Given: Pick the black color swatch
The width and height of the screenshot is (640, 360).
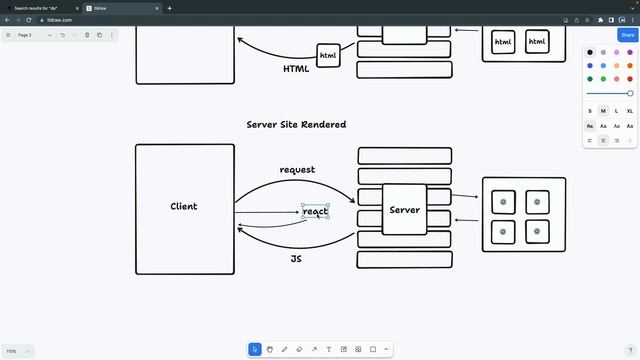Looking at the screenshot, I should coord(590,52).
